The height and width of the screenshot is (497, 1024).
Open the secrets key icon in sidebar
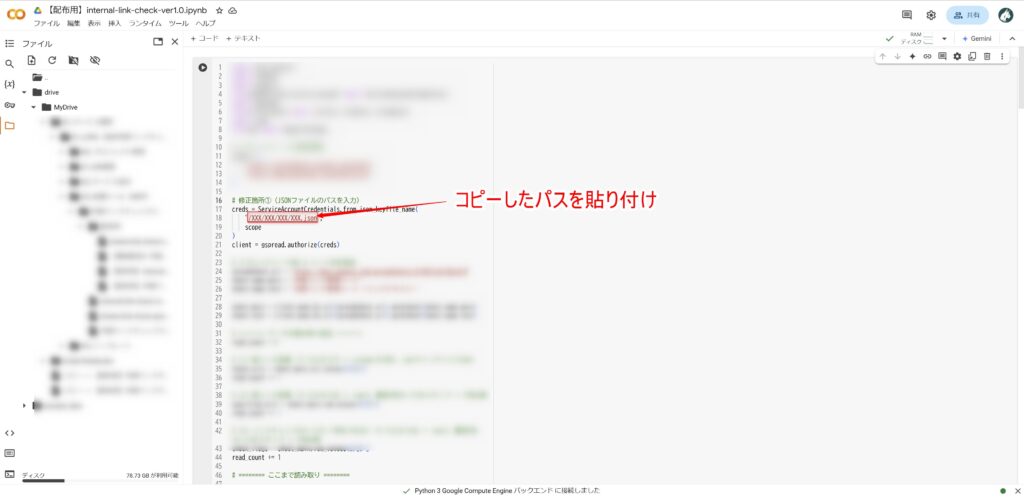pos(10,104)
